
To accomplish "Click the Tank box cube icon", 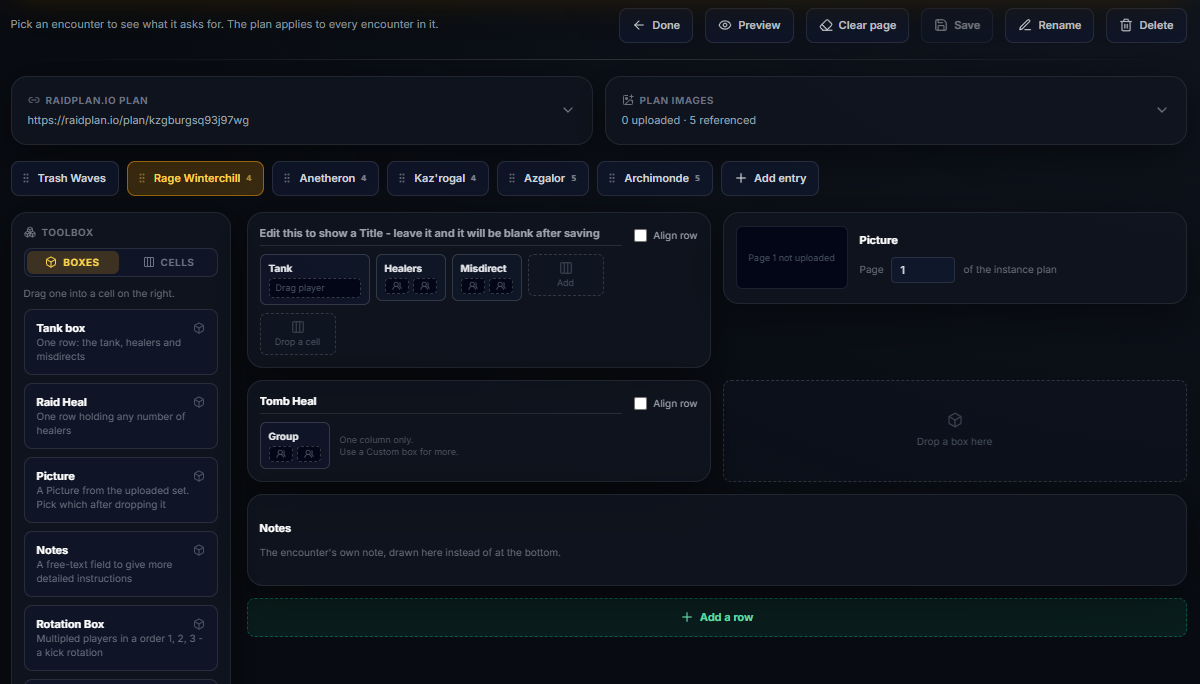I will coord(199,328).
